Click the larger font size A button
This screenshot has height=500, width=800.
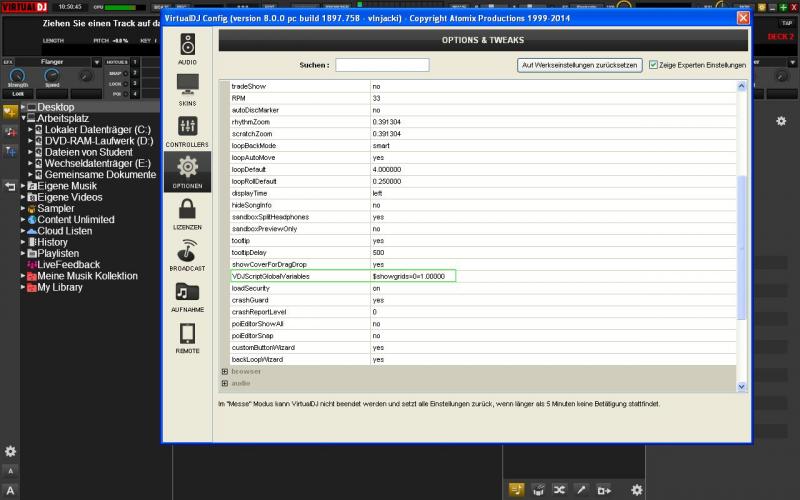(x=10, y=490)
